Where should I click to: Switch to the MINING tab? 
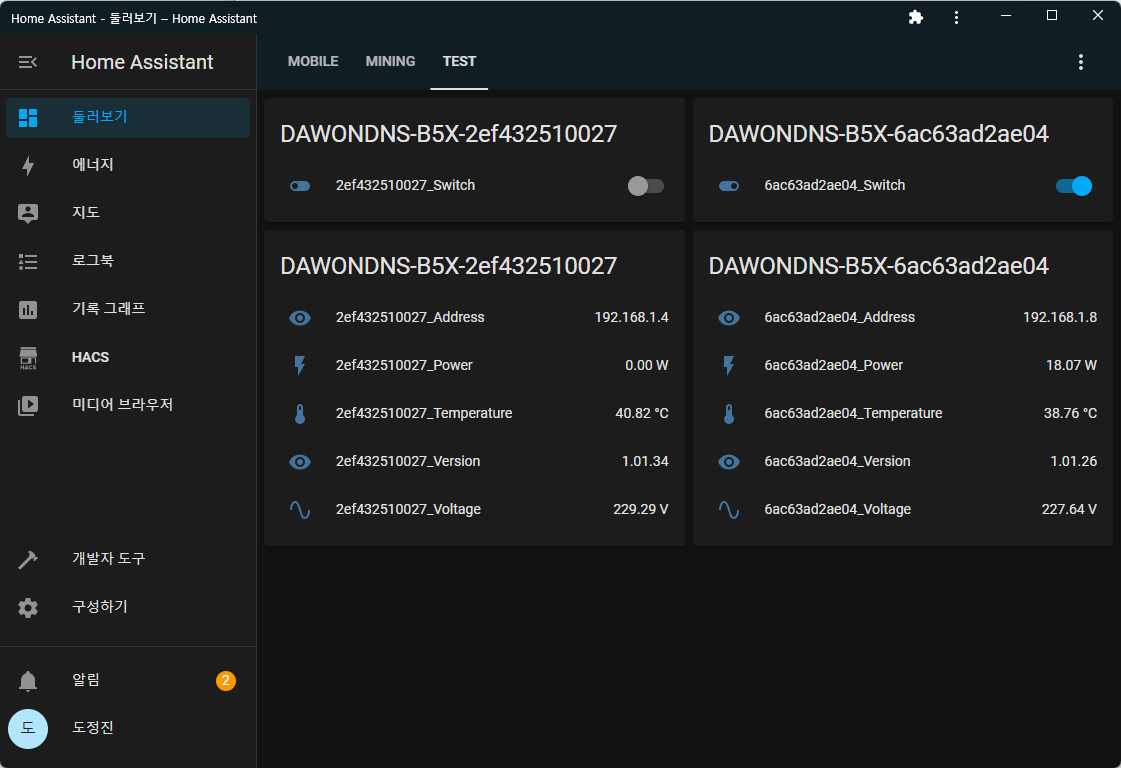pos(390,61)
